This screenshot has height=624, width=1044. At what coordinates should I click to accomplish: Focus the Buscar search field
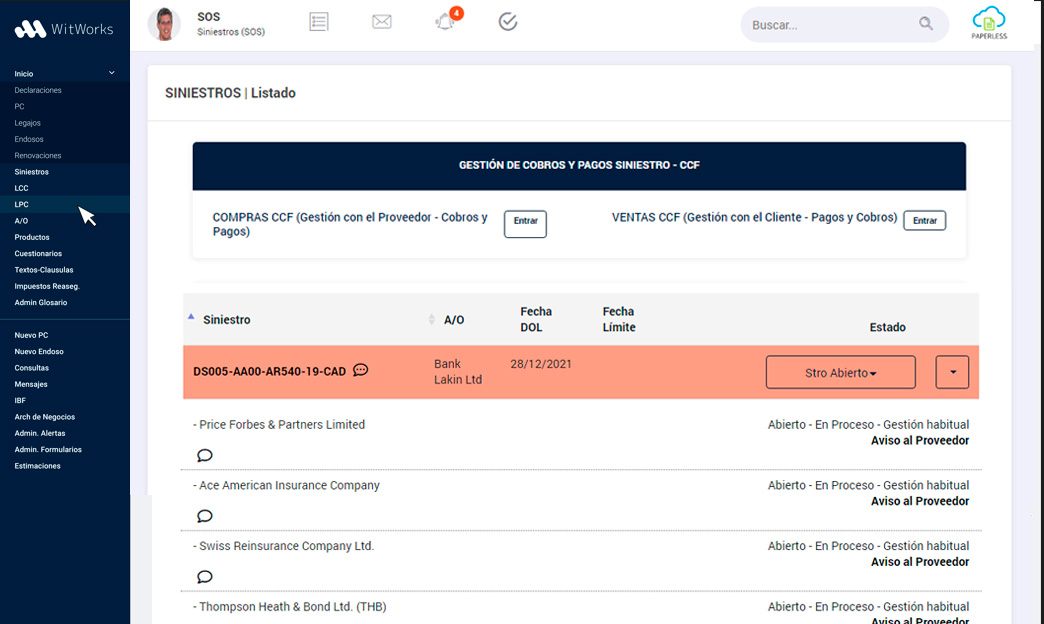[x=830, y=25]
